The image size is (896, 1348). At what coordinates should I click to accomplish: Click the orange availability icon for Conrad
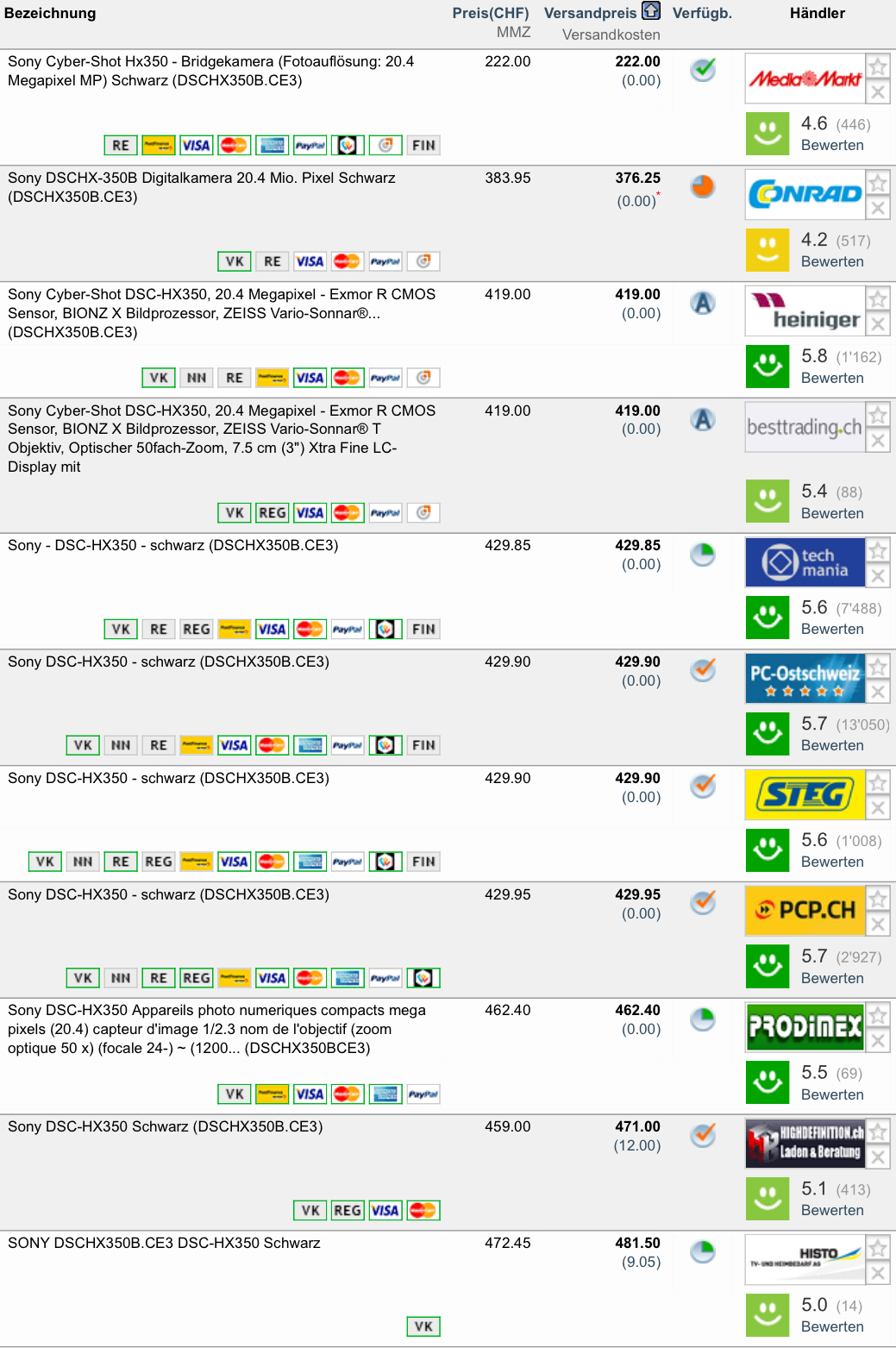(x=703, y=186)
